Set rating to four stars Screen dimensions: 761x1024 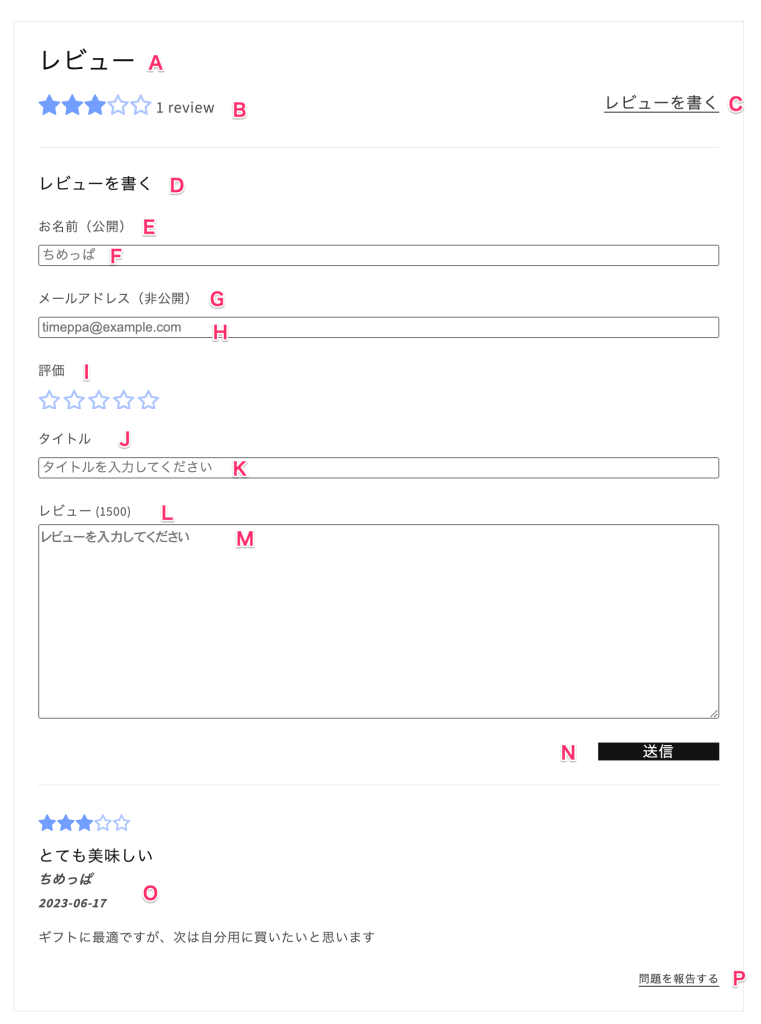point(124,401)
